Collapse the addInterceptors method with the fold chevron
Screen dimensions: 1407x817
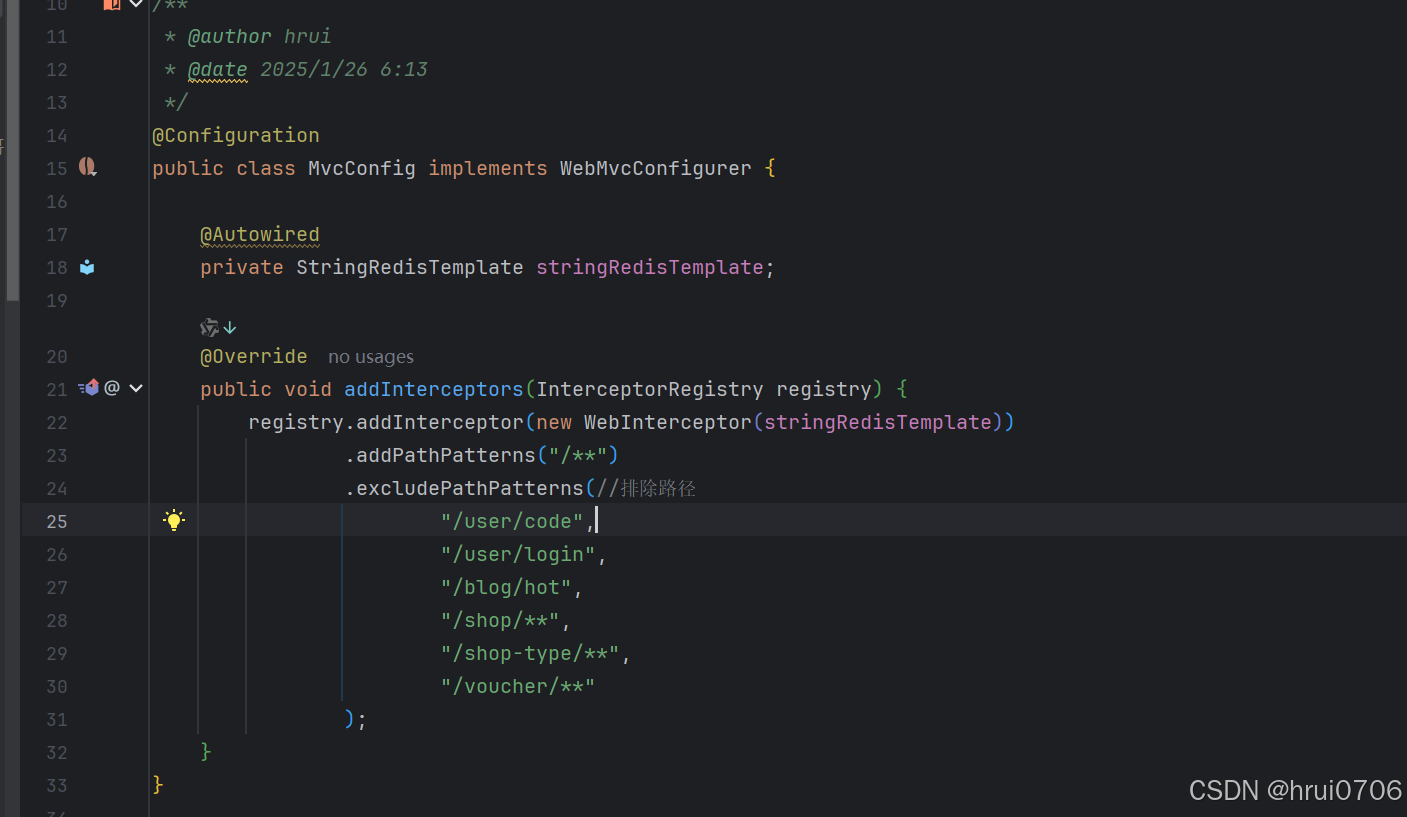point(136,388)
